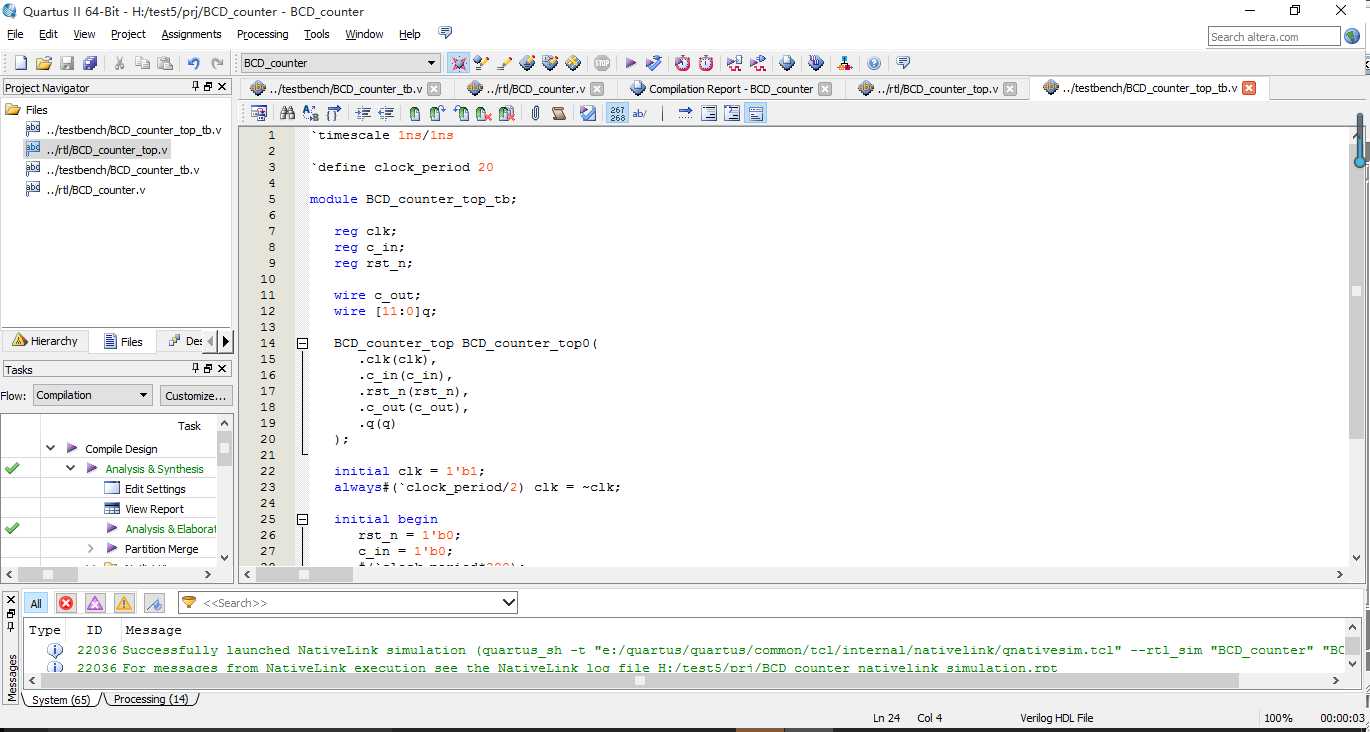Click the View Report task
The height and width of the screenshot is (732, 1370).
154,509
